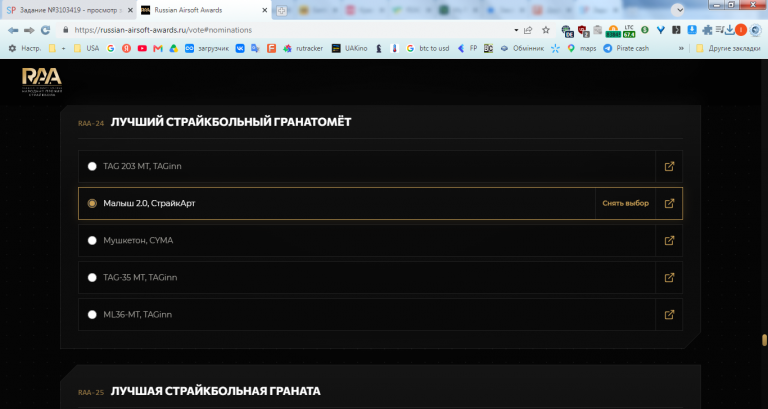The height and width of the screenshot is (409, 768).
Task: Open the Другие закладки bookmarks folder
Action: (728, 48)
